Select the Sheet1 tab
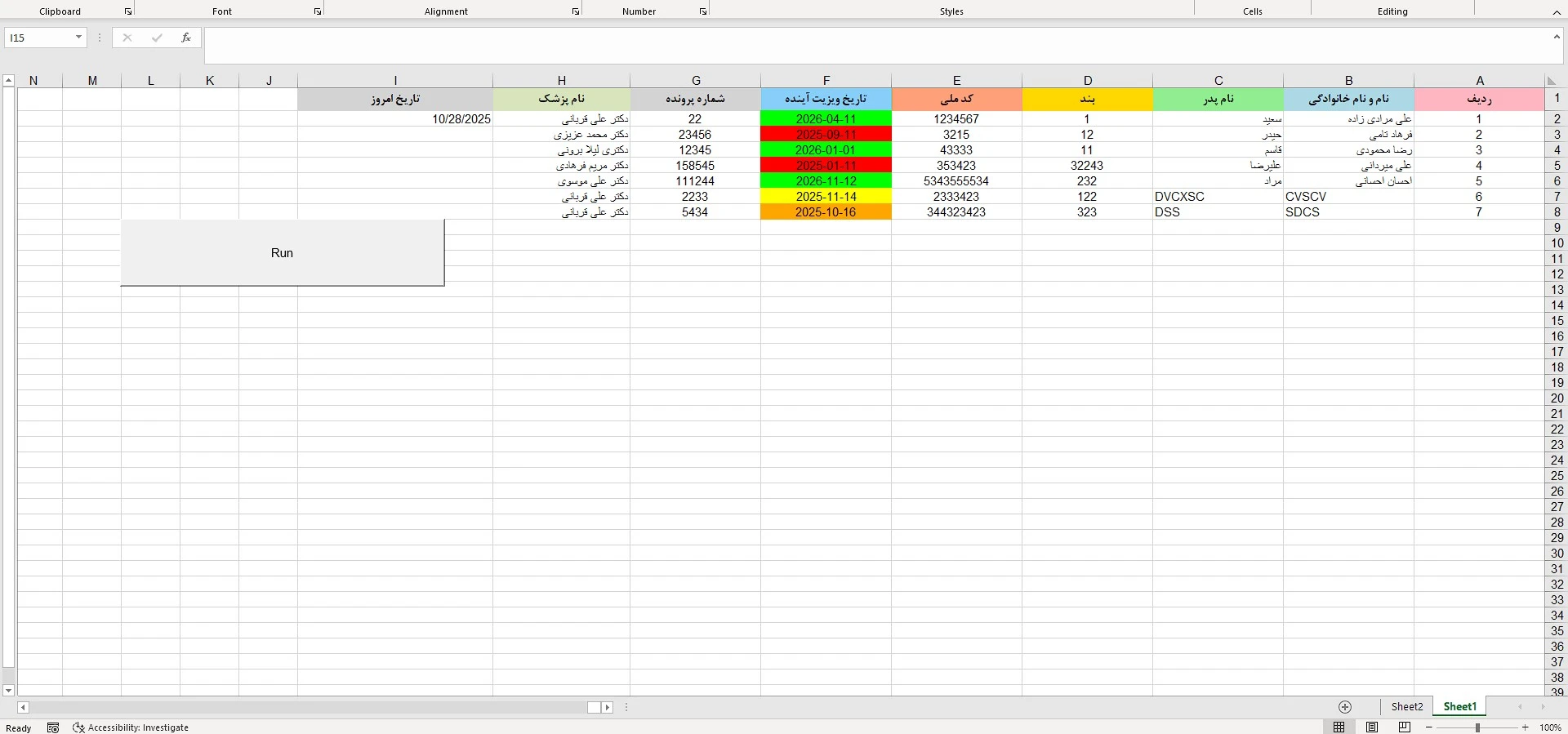 click(x=1459, y=707)
